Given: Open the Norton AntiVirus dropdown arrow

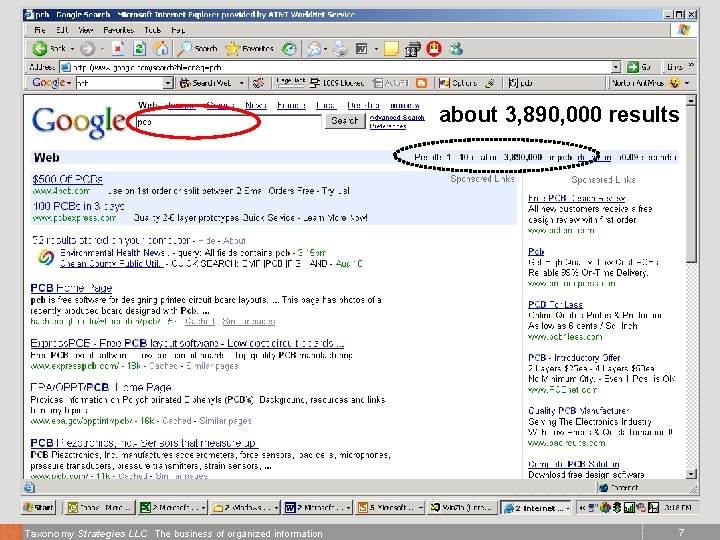Looking at the screenshot, I should 687,83.
